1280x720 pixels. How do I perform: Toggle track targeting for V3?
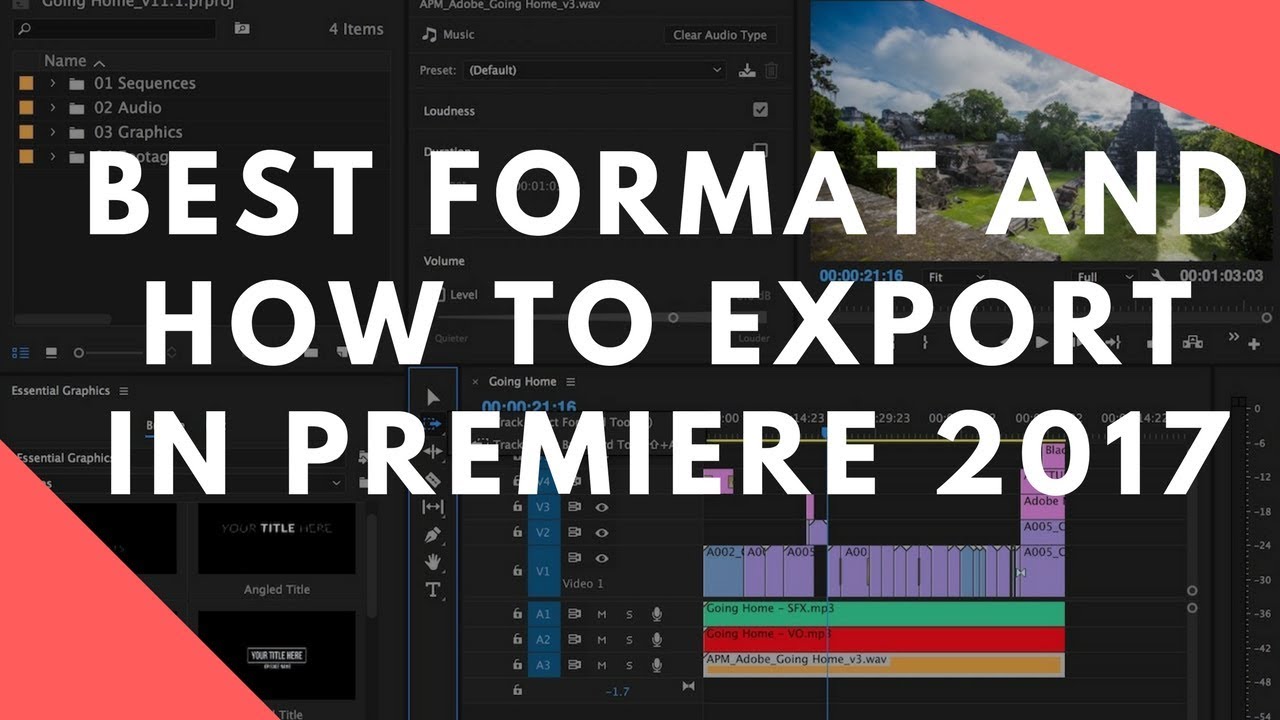(543, 507)
